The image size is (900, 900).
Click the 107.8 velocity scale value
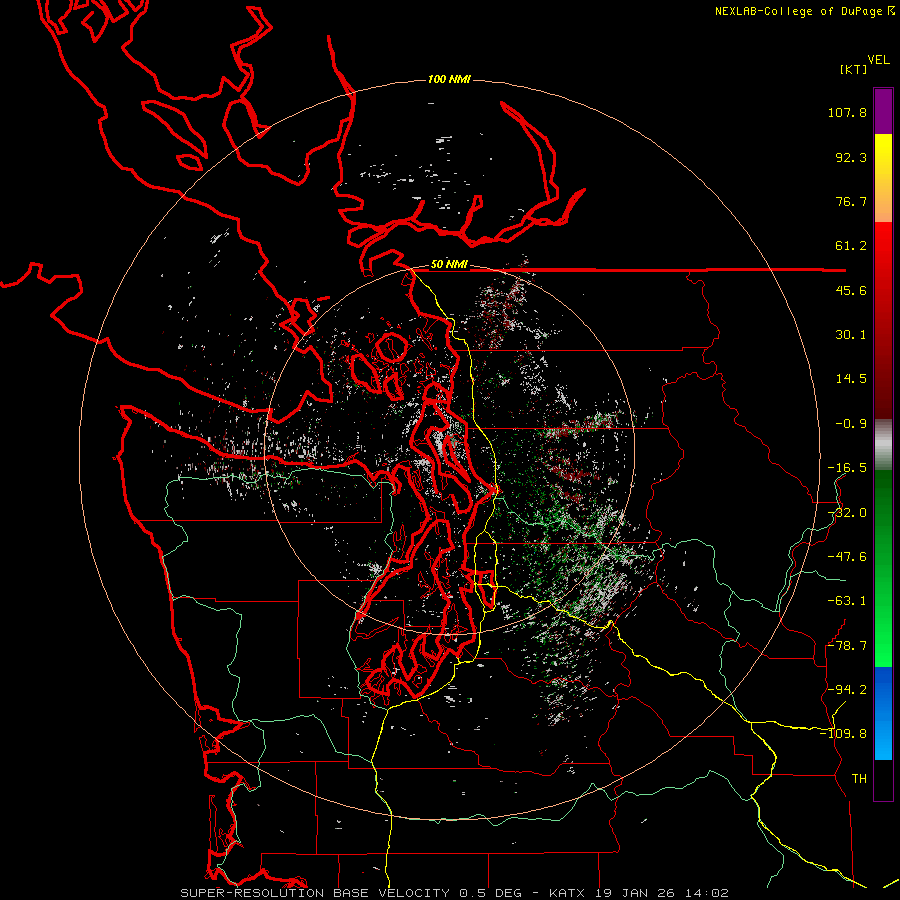coord(847,112)
